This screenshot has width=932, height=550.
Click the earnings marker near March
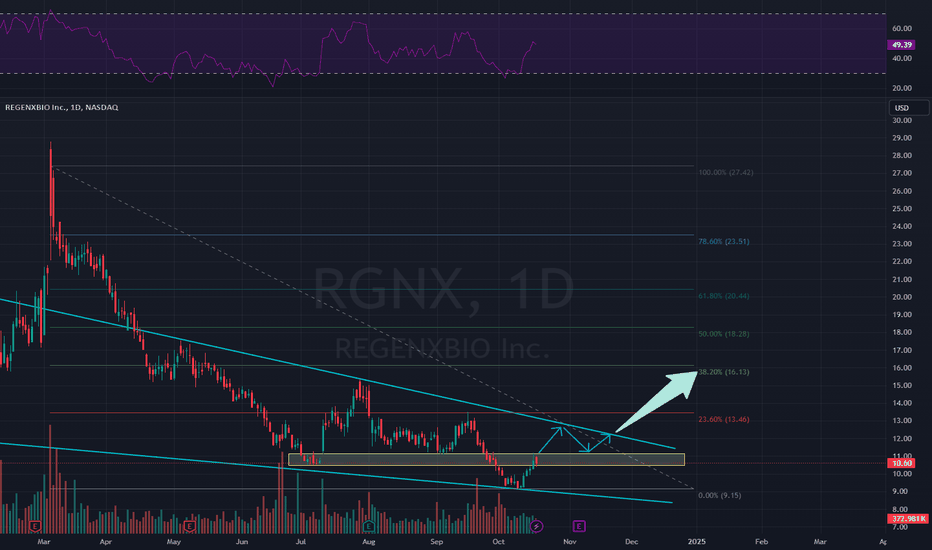pos(35,526)
